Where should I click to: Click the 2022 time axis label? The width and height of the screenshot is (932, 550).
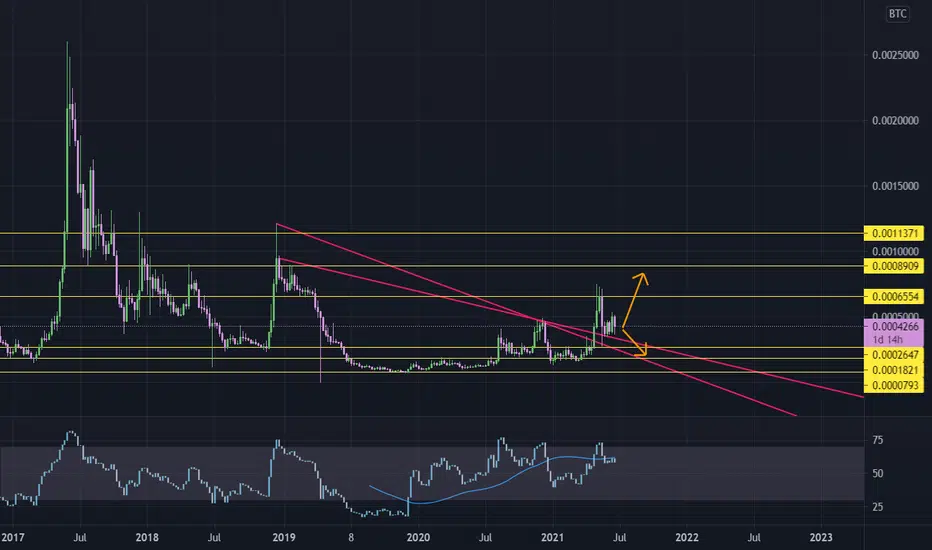point(687,538)
